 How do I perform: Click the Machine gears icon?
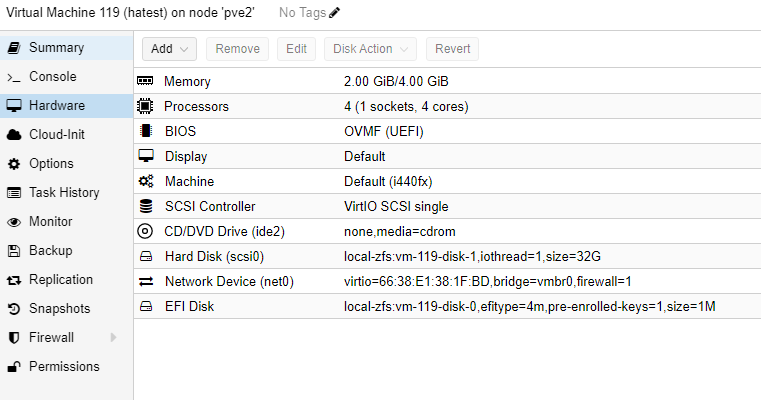point(146,181)
